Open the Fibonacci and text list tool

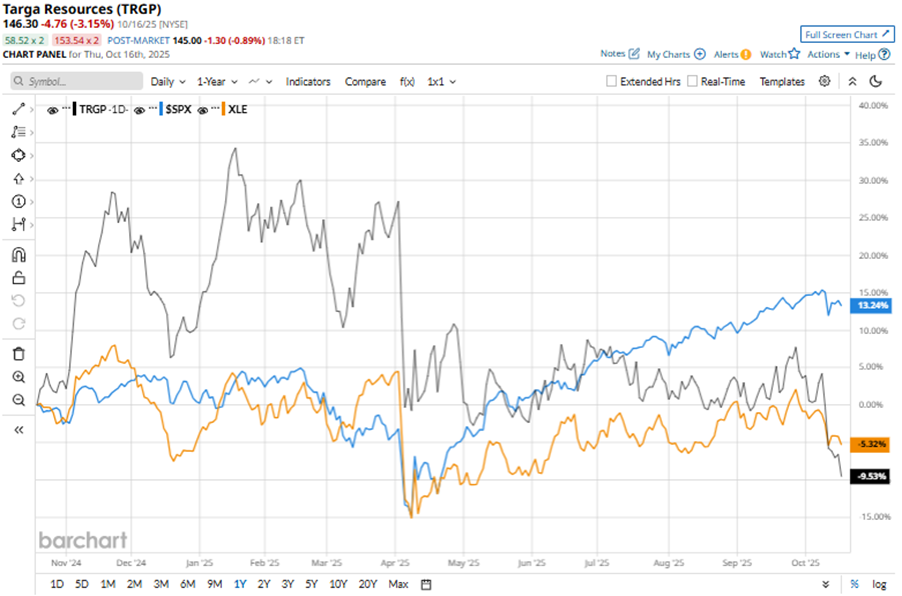18,132
